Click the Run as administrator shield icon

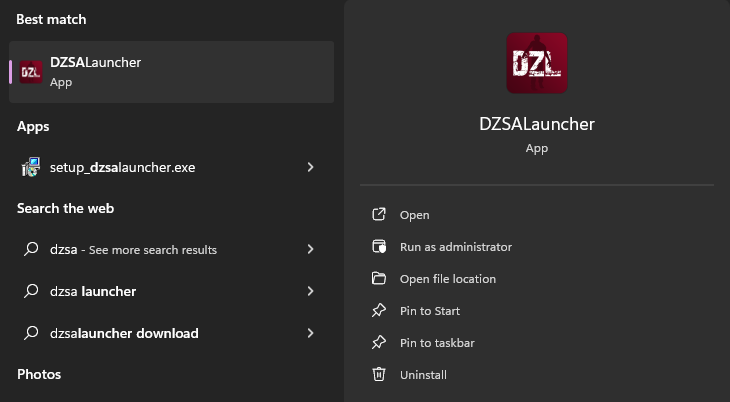pyautogui.click(x=379, y=247)
